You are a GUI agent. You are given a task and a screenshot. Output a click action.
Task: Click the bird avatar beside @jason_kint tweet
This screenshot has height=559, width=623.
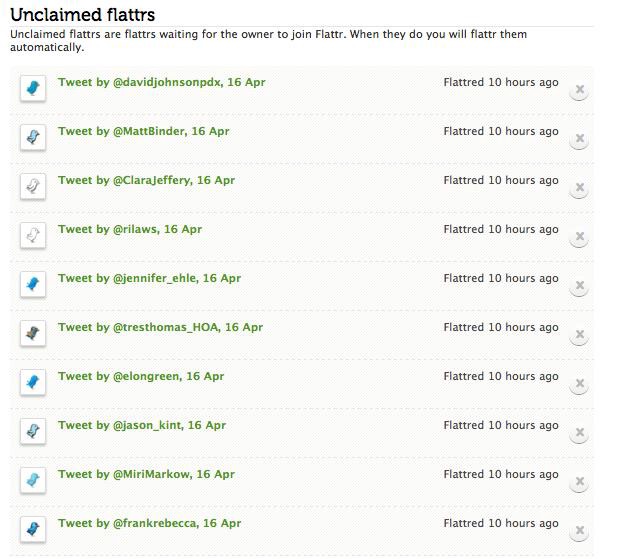click(x=33, y=431)
